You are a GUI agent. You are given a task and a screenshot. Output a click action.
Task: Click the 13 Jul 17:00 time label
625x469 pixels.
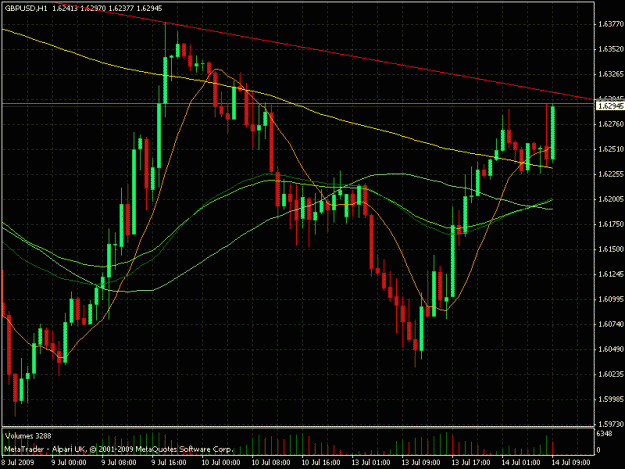pos(471,463)
